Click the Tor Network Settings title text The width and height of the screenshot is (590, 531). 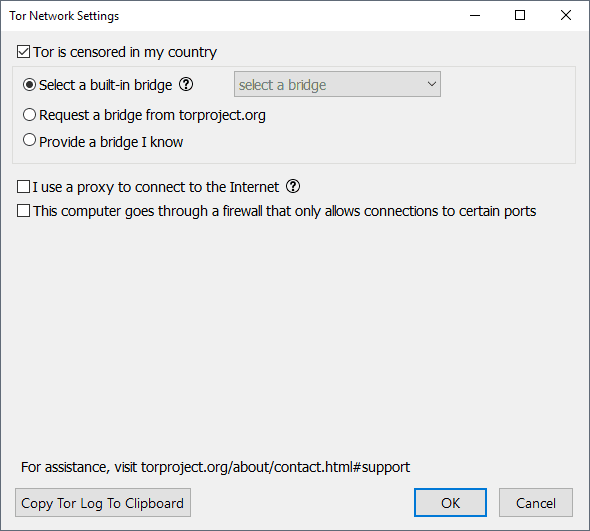click(x=64, y=16)
